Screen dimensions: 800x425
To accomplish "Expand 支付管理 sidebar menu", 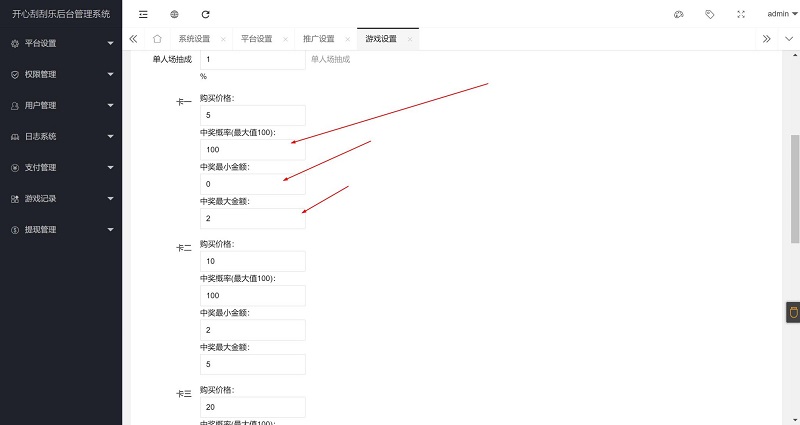I will 61,167.
